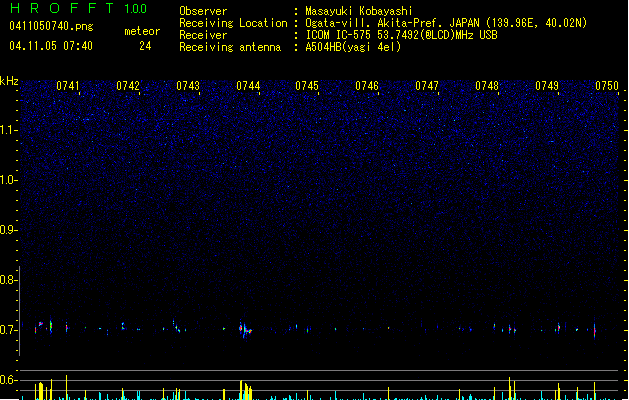Screen dimensions: 629x400
Task: Click the bright meteor echo just after 0744
Action: tap(245, 330)
